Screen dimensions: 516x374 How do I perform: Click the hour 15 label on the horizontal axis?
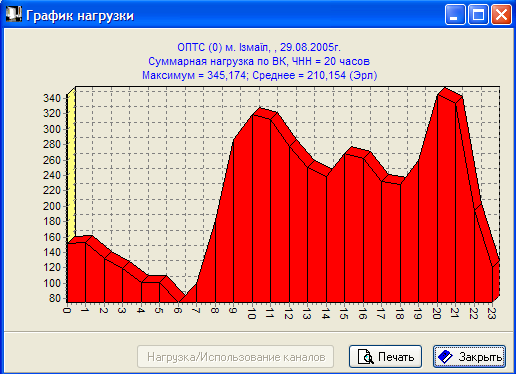(x=344, y=313)
